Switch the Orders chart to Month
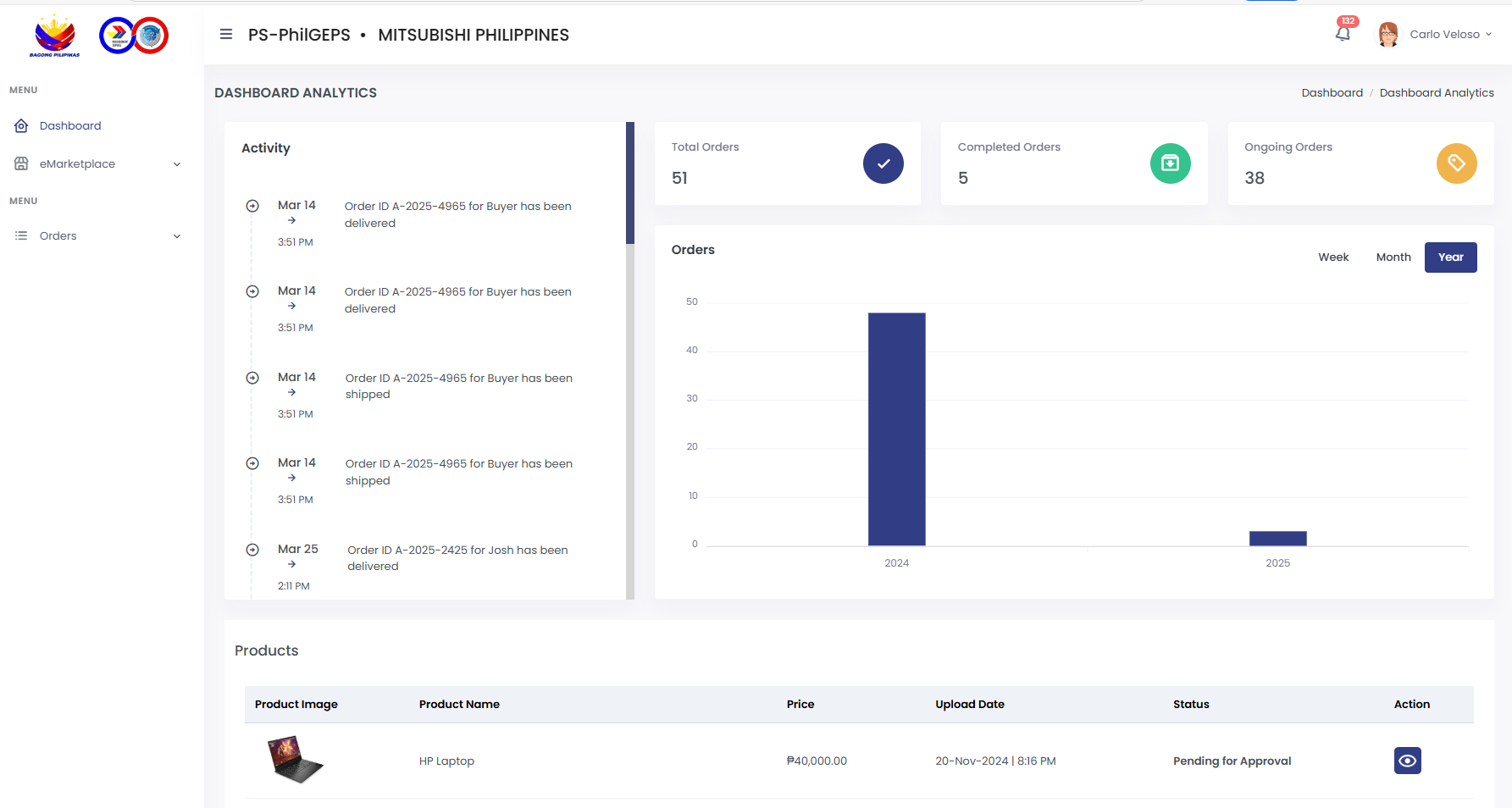 tap(1393, 257)
